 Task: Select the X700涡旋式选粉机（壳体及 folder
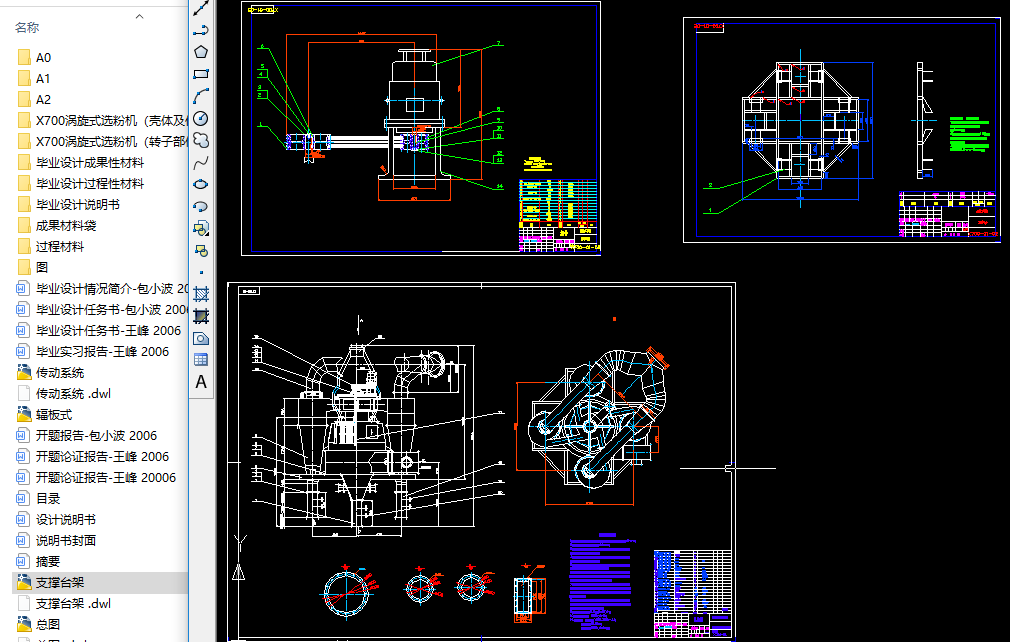click(x=100, y=120)
